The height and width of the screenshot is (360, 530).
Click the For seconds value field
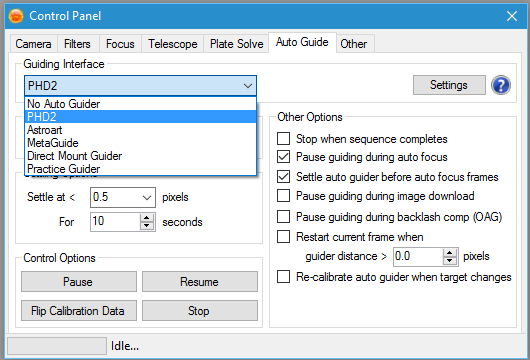coord(115,222)
